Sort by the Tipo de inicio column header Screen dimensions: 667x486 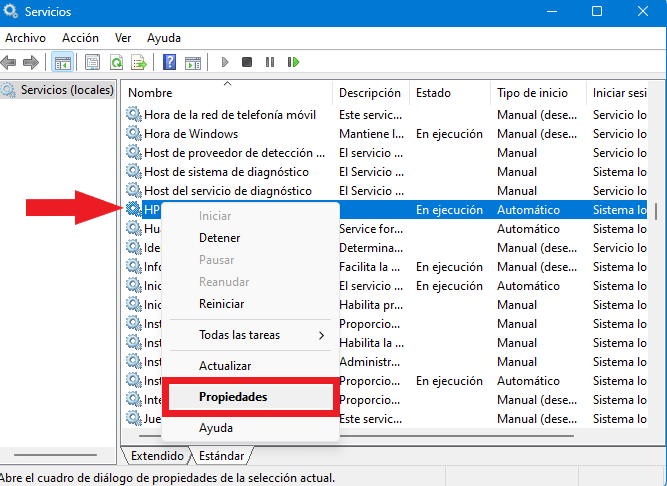pyautogui.click(x=538, y=93)
